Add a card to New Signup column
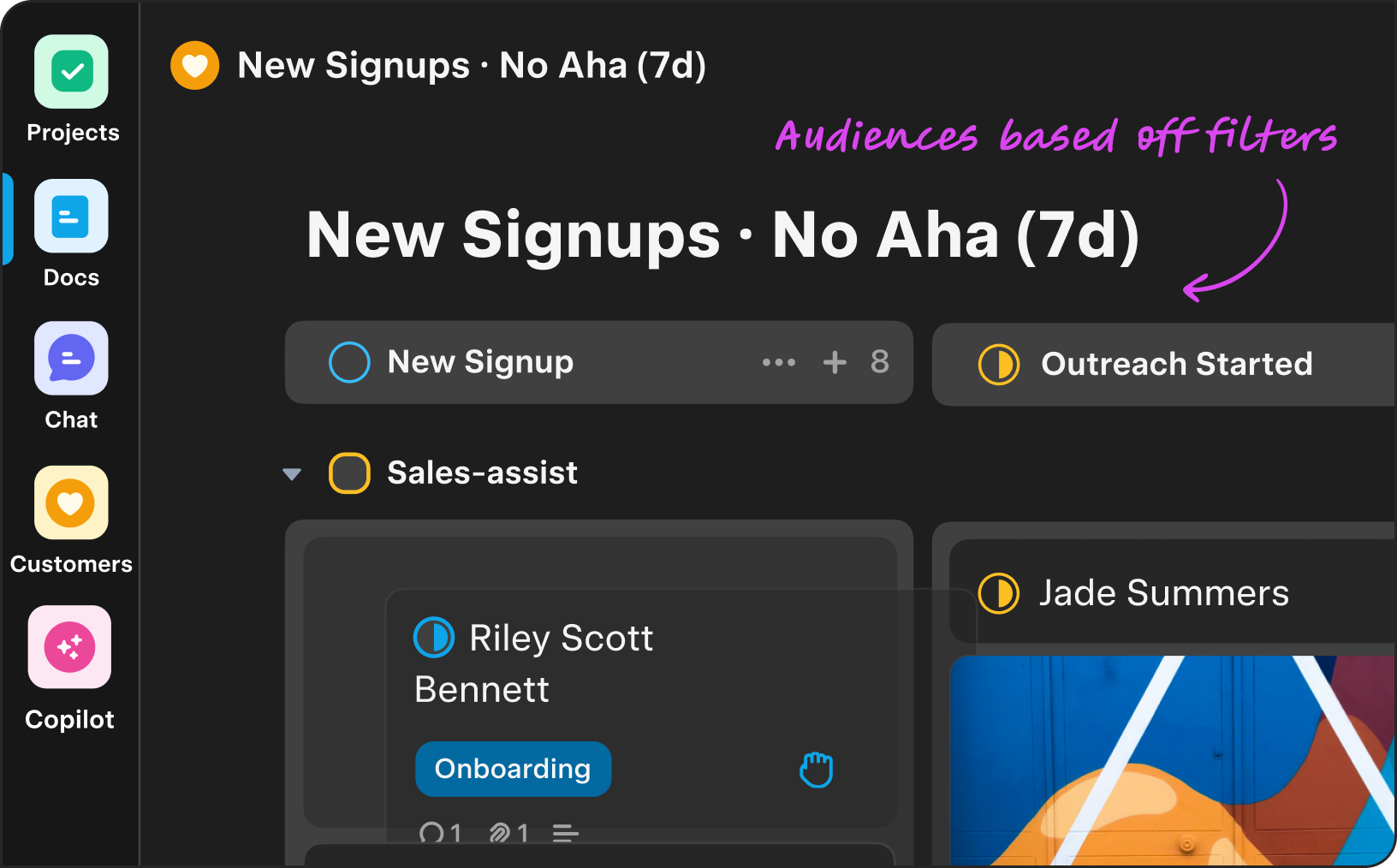This screenshot has height=868, width=1397. tap(835, 362)
